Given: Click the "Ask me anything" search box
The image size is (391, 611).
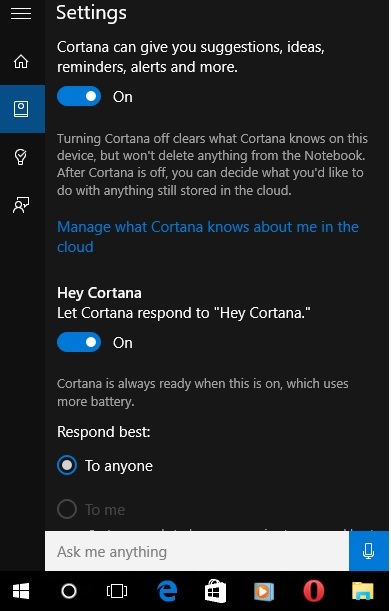Looking at the screenshot, I should click(197, 551).
